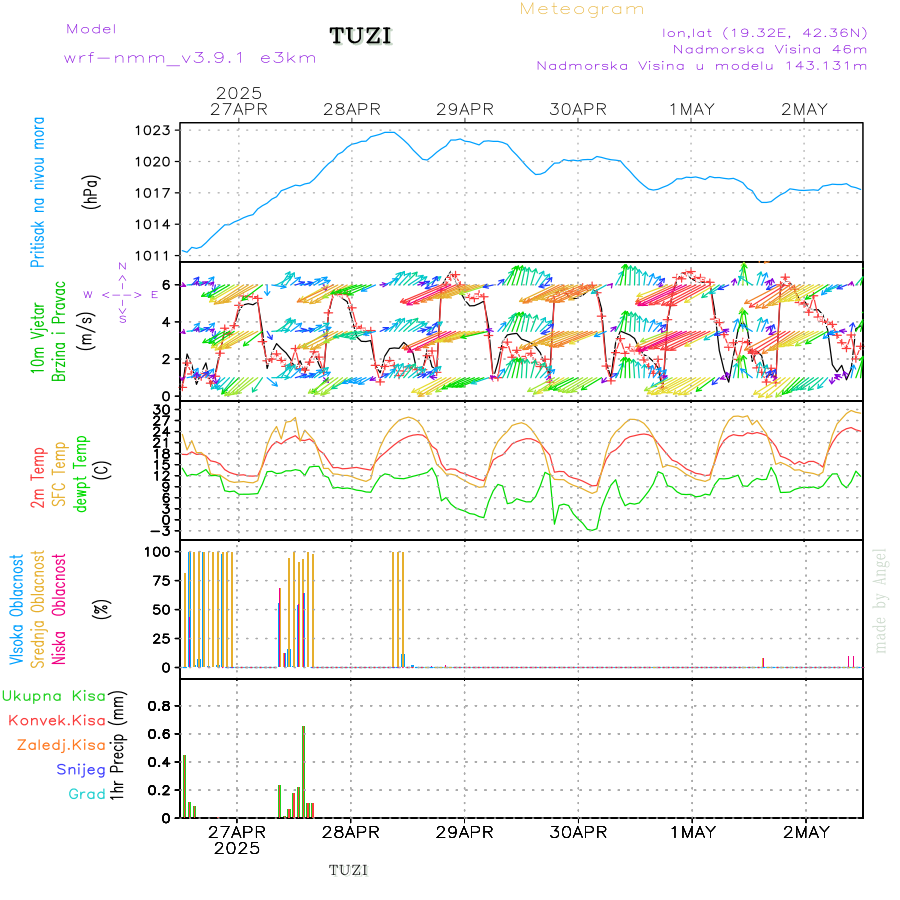
Task: Select the 28APR marker on top axis
Action: click(352, 109)
